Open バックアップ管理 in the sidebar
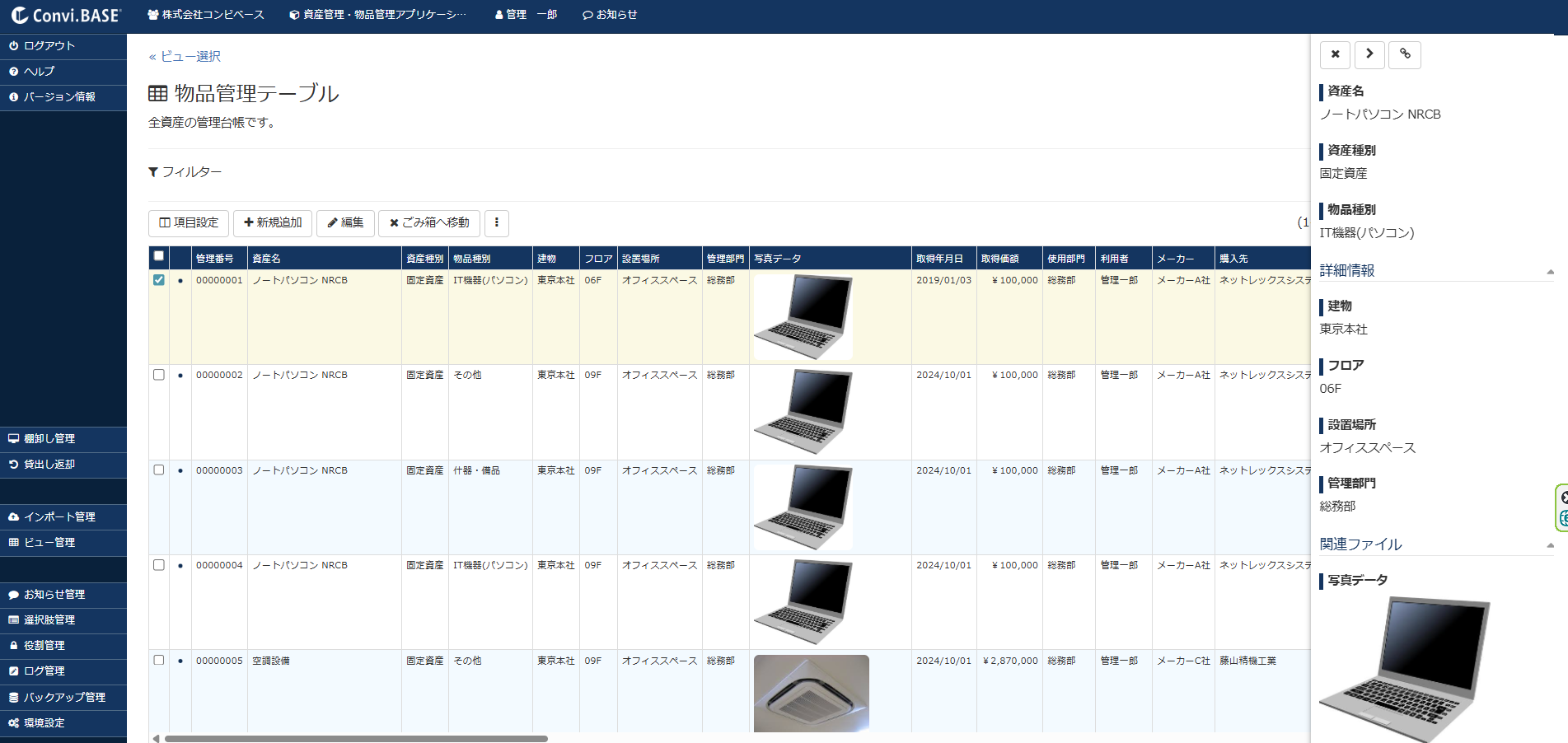The height and width of the screenshot is (743, 1568). [64, 698]
